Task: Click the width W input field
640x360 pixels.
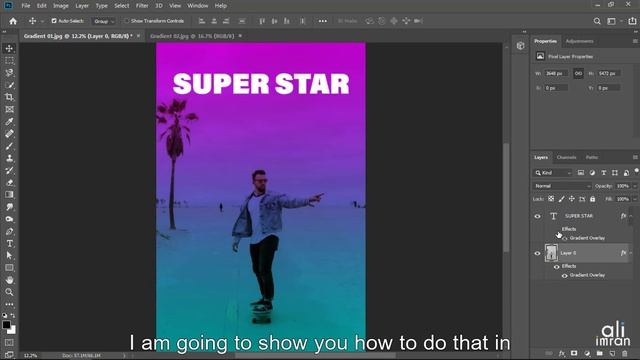Action: click(x=556, y=73)
